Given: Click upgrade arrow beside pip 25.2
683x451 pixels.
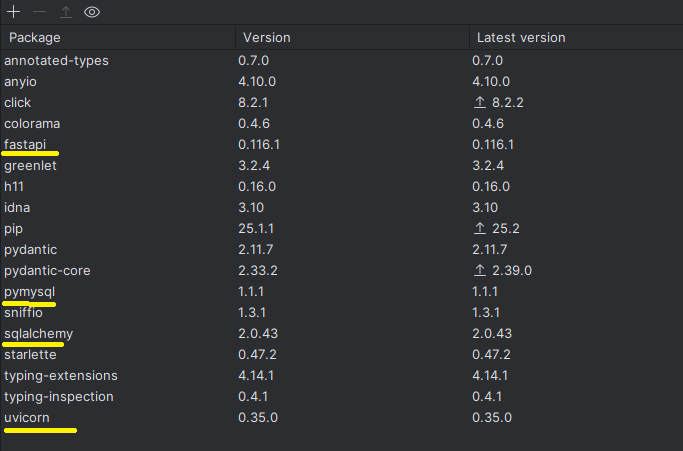Looking at the screenshot, I should tap(480, 228).
